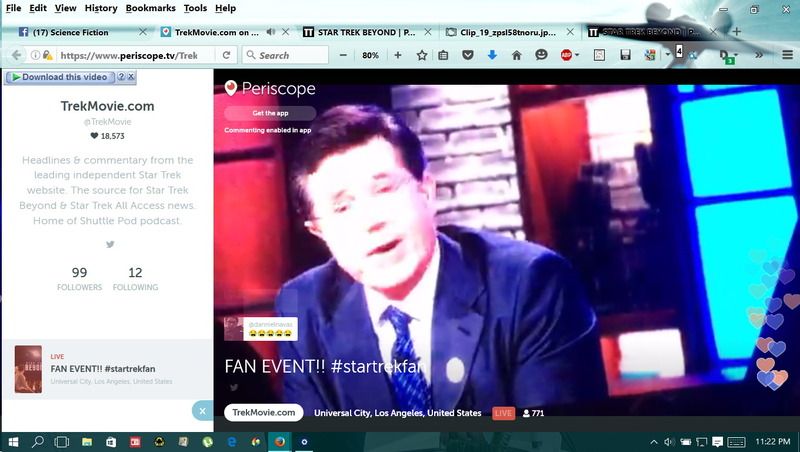The image size is (800, 452).
Task: Go back to previous page
Action: pos(16,55)
